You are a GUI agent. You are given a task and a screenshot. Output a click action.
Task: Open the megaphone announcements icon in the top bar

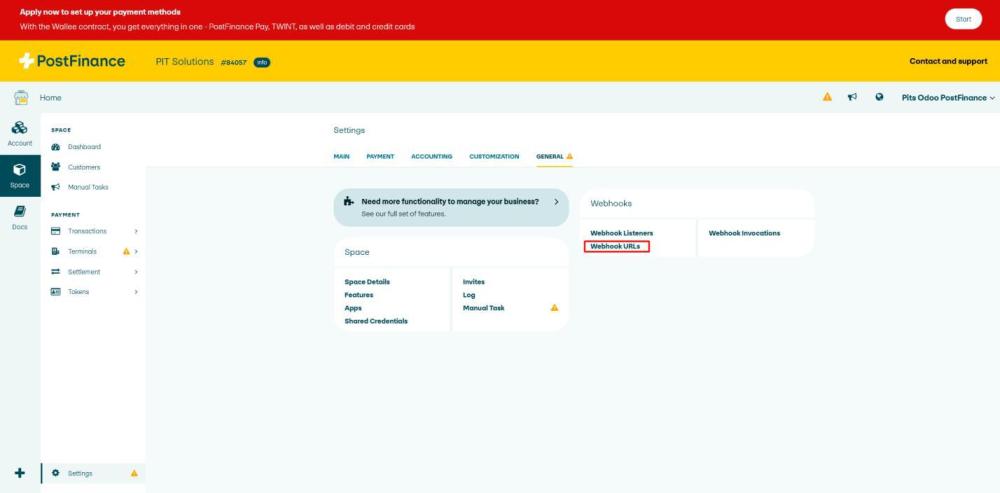[x=852, y=97]
